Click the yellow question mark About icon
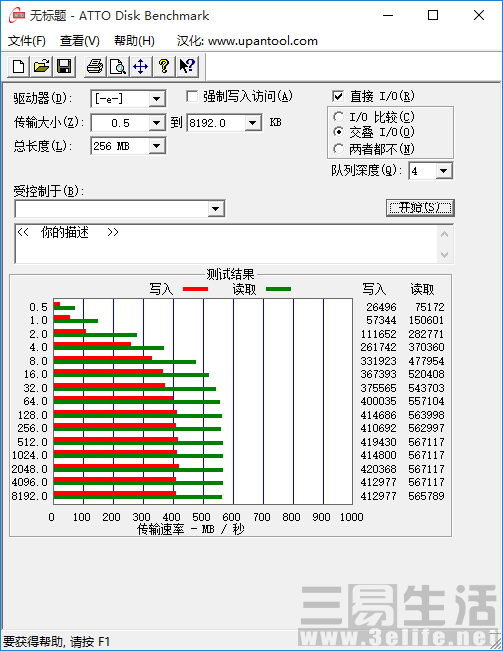Image resolution: width=503 pixels, height=651 pixels. (x=164, y=66)
